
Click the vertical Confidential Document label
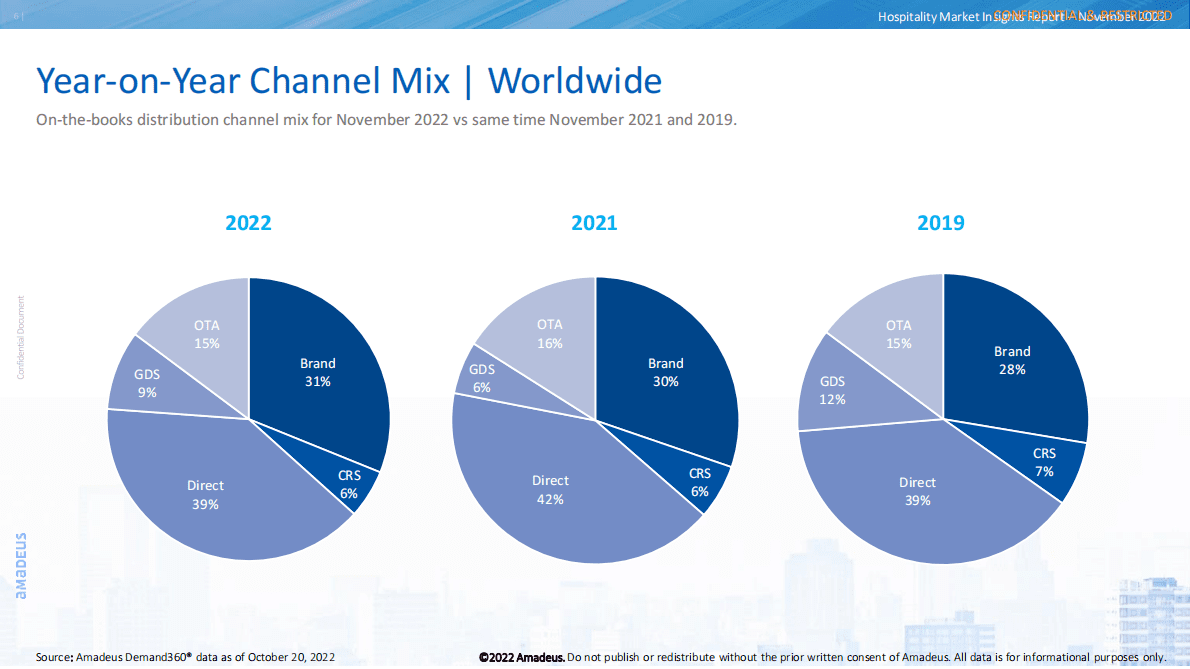tap(19, 337)
